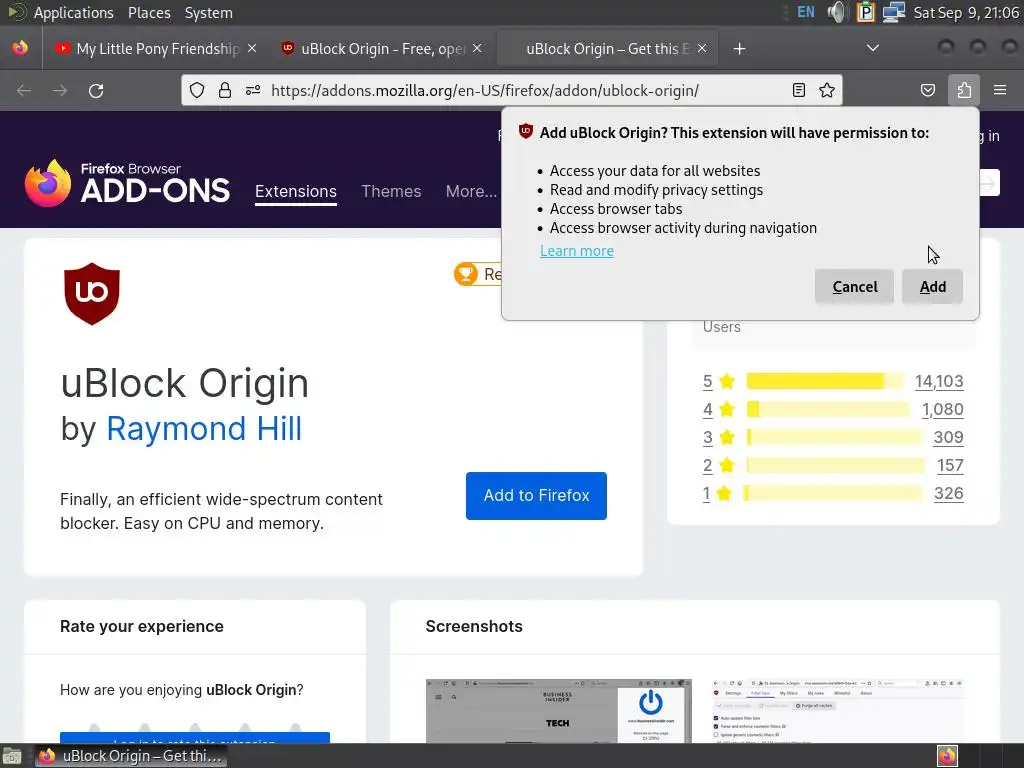Open the Firefox hamburger menu
The width and height of the screenshot is (1024, 768).
tap(1000, 90)
